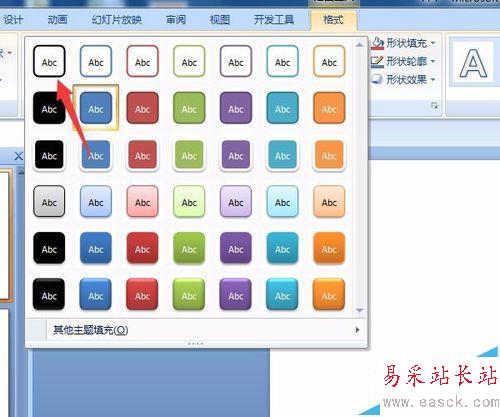
Task: Pick the purple filled Abc style, second row
Action: click(x=236, y=108)
